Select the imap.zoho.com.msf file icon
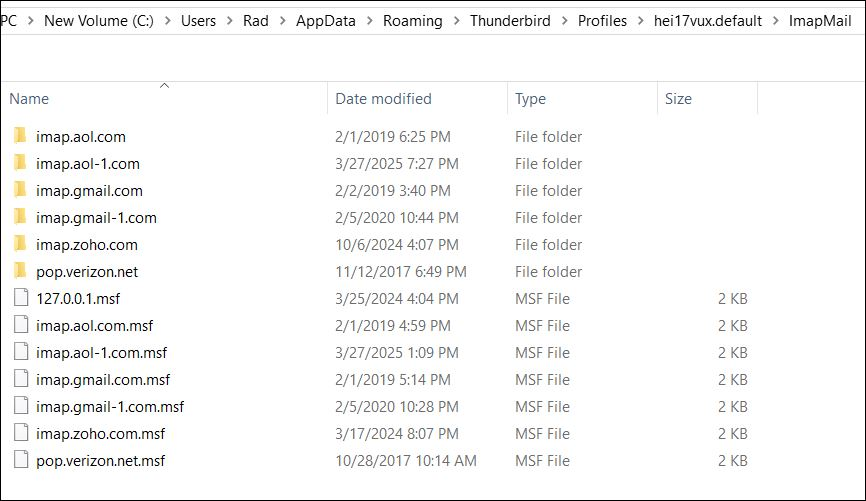The width and height of the screenshot is (866, 501). coord(21,433)
